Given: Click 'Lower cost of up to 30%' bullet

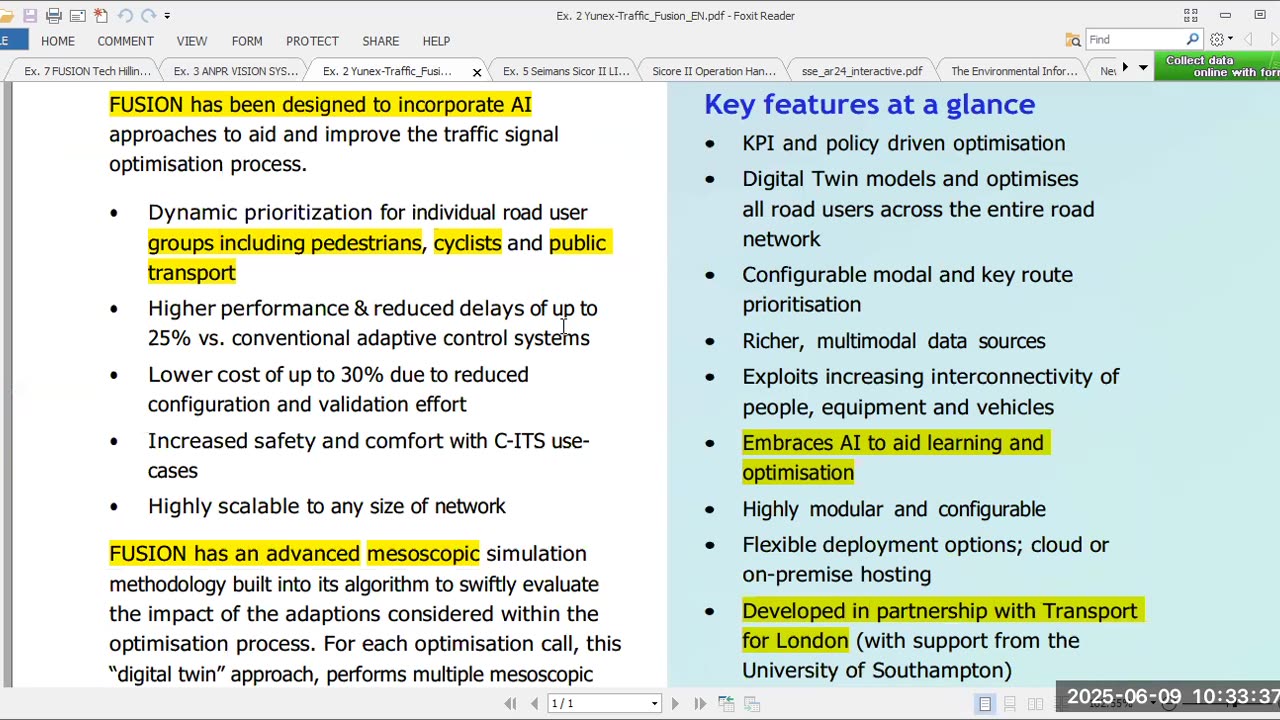Looking at the screenshot, I should [x=338, y=390].
